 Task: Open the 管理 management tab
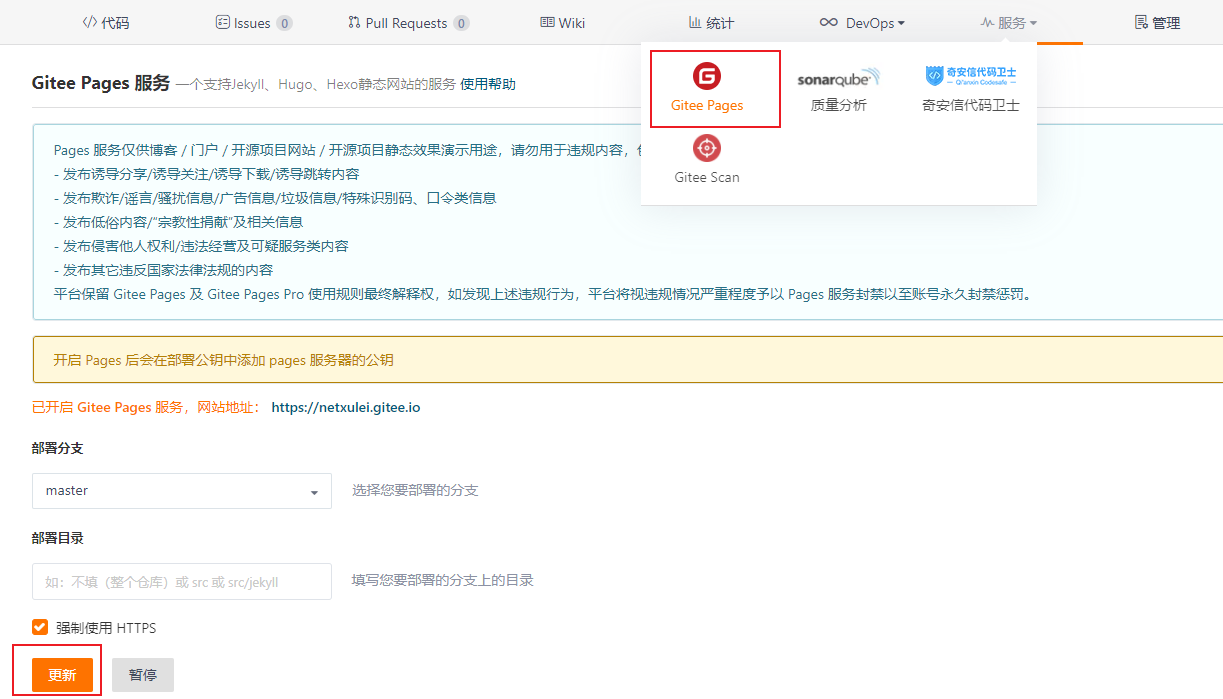[x=1157, y=23]
